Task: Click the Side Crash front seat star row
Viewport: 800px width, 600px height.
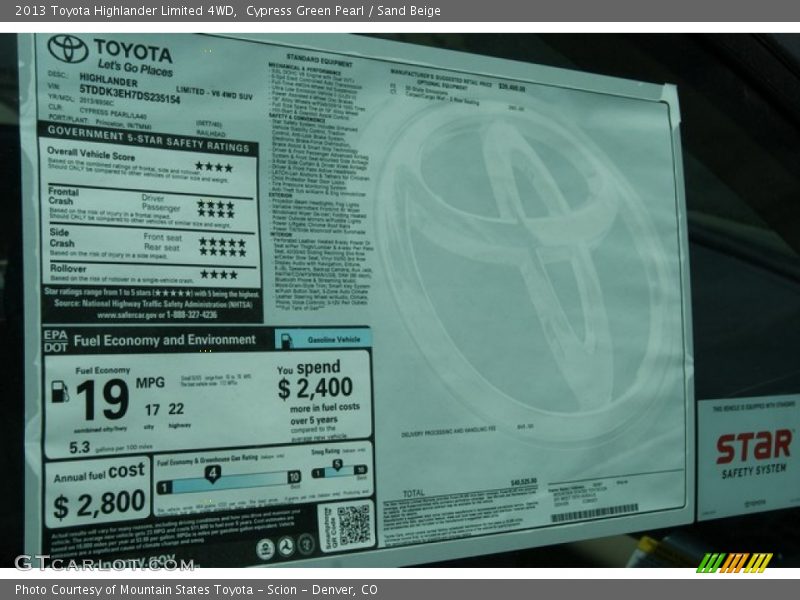Action: (x=222, y=242)
